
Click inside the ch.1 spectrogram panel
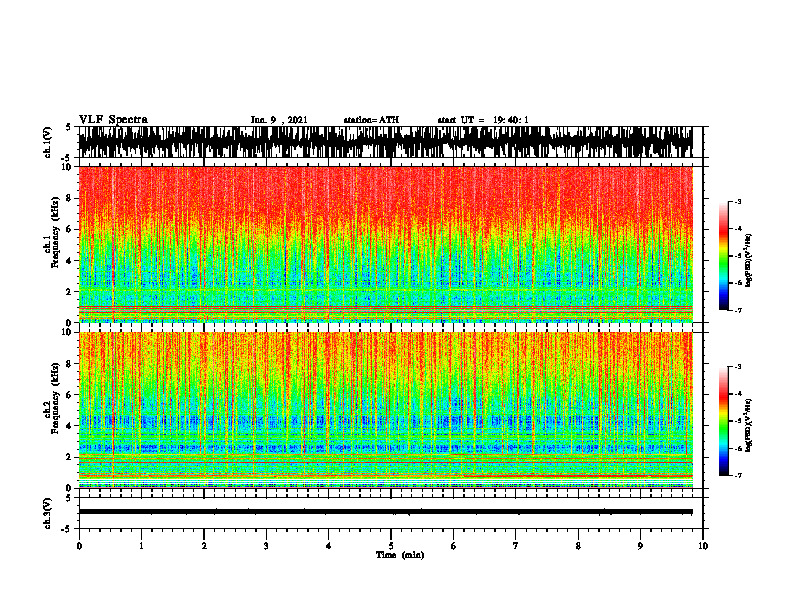coord(386,244)
